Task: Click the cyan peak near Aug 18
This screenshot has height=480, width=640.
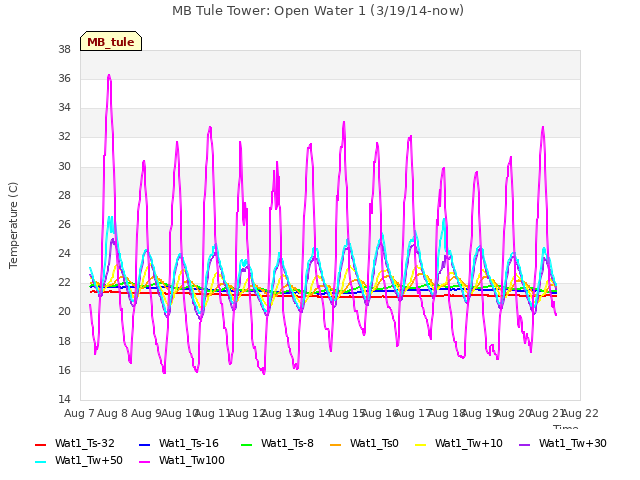Action: (x=444, y=220)
